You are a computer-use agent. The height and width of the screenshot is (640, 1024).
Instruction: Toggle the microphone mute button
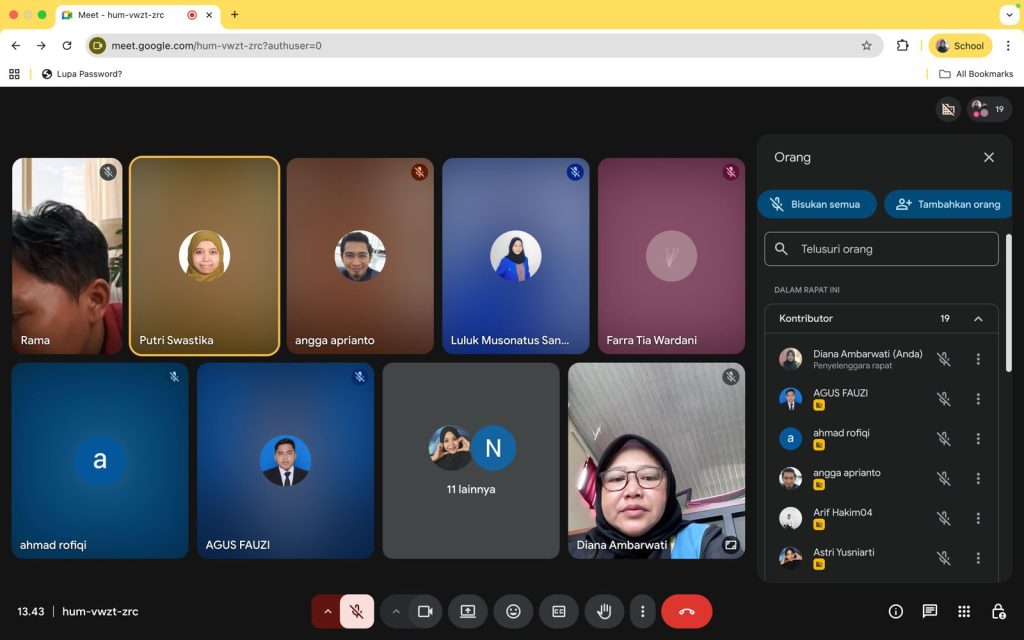coord(356,611)
